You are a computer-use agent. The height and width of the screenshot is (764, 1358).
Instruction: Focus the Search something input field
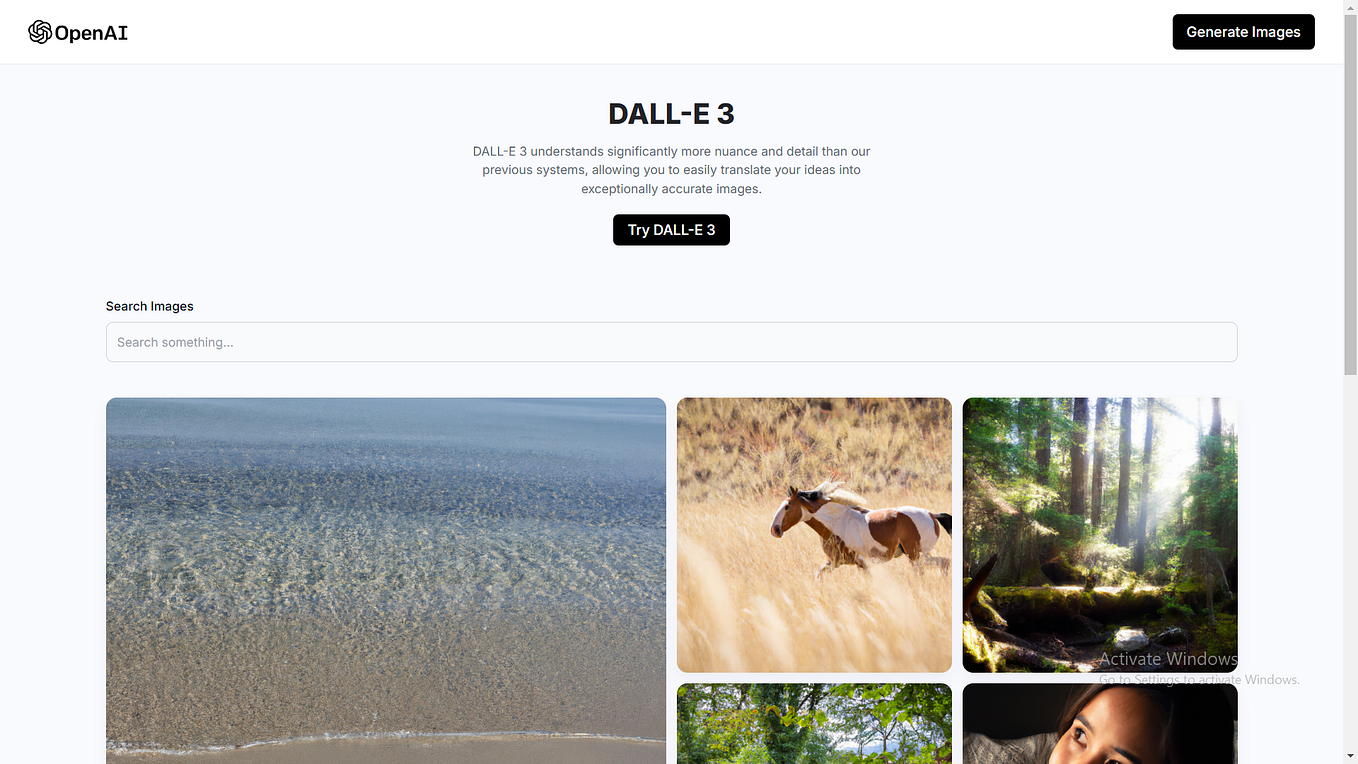pos(671,342)
